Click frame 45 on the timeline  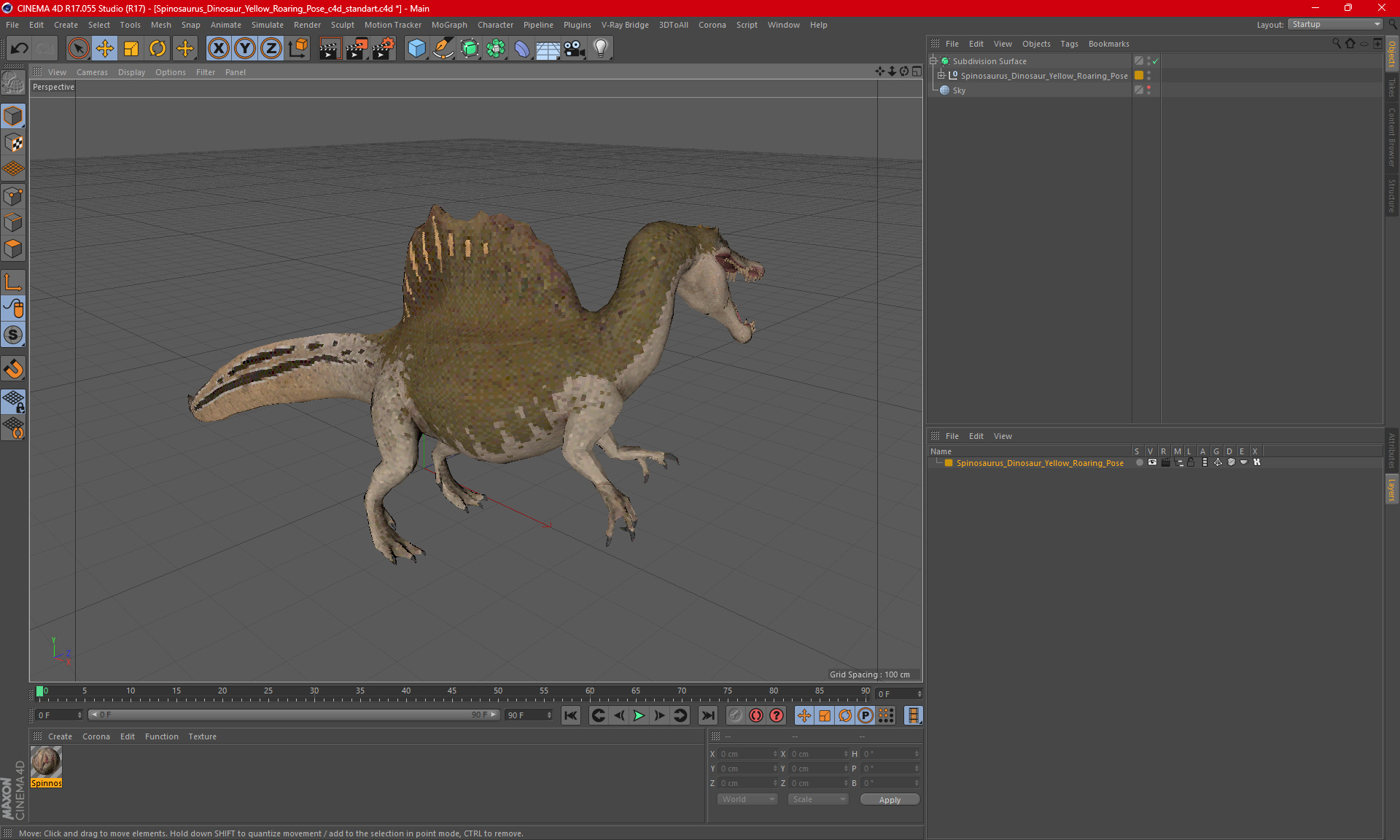tap(452, 693)
